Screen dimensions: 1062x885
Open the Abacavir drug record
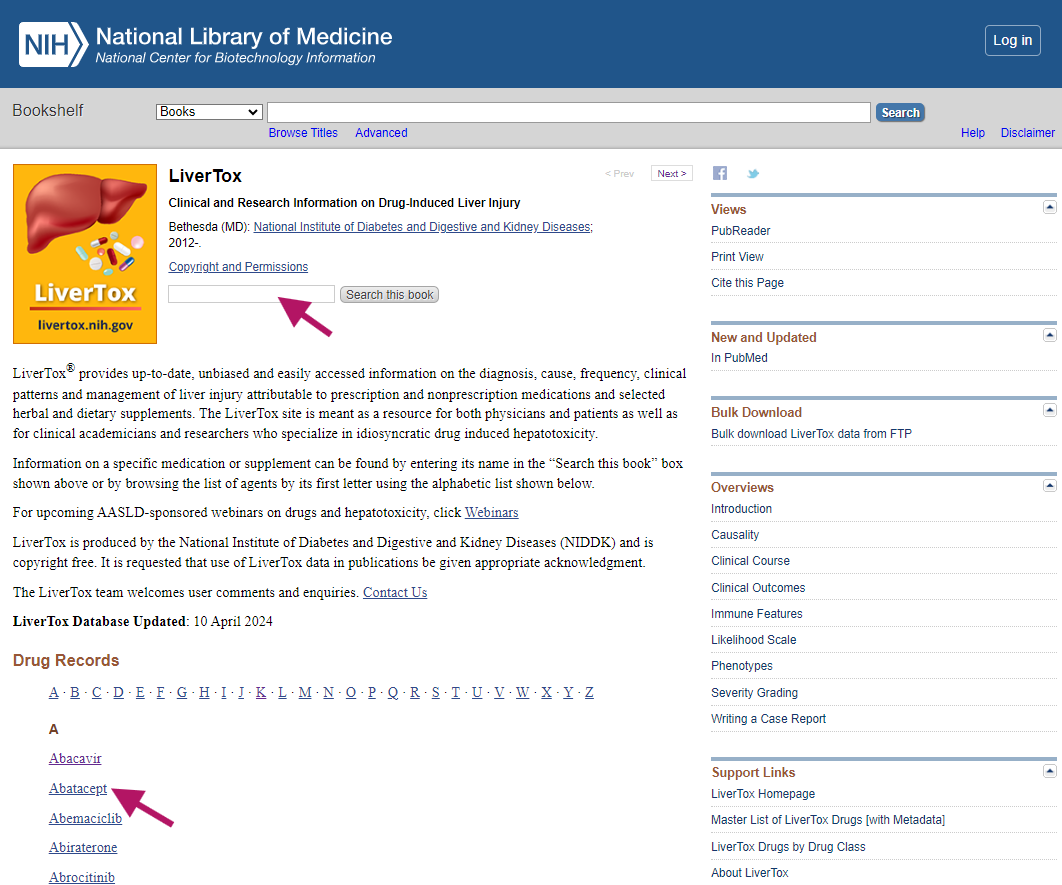coord(75,758)
